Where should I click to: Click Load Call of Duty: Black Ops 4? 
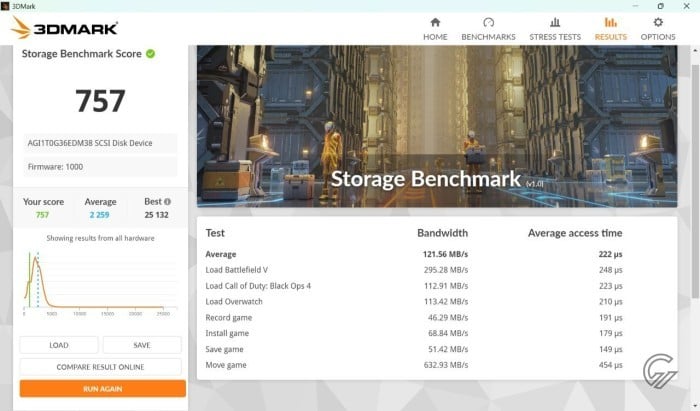click(x=258, y=286)
